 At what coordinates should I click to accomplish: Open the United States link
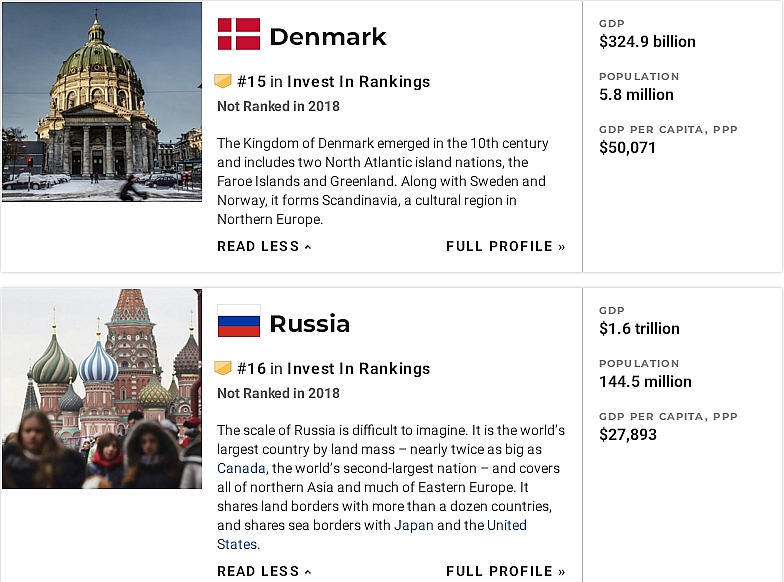pos(506,525)
